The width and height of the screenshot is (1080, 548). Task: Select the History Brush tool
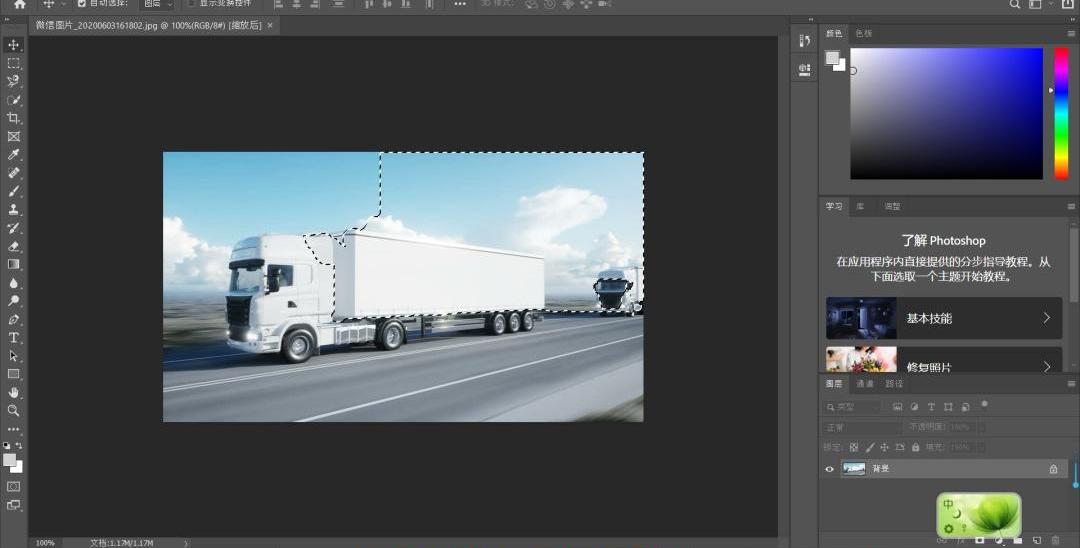(13, 228)
